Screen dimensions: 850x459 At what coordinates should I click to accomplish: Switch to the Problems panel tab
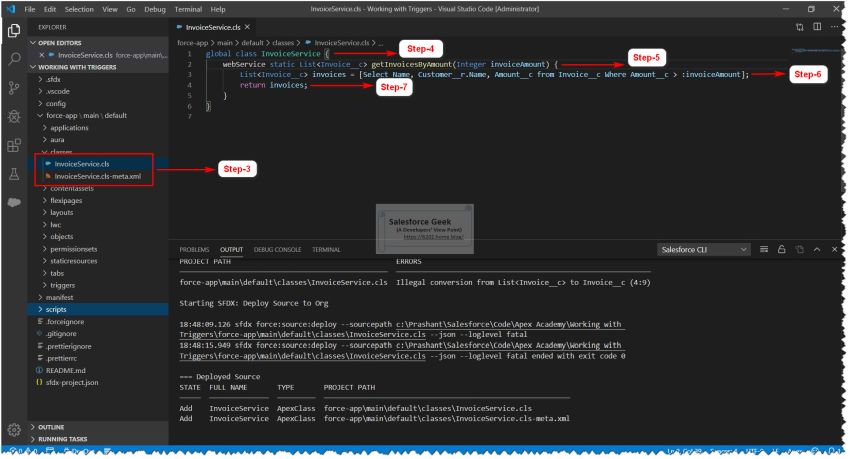tap(194, 249)
